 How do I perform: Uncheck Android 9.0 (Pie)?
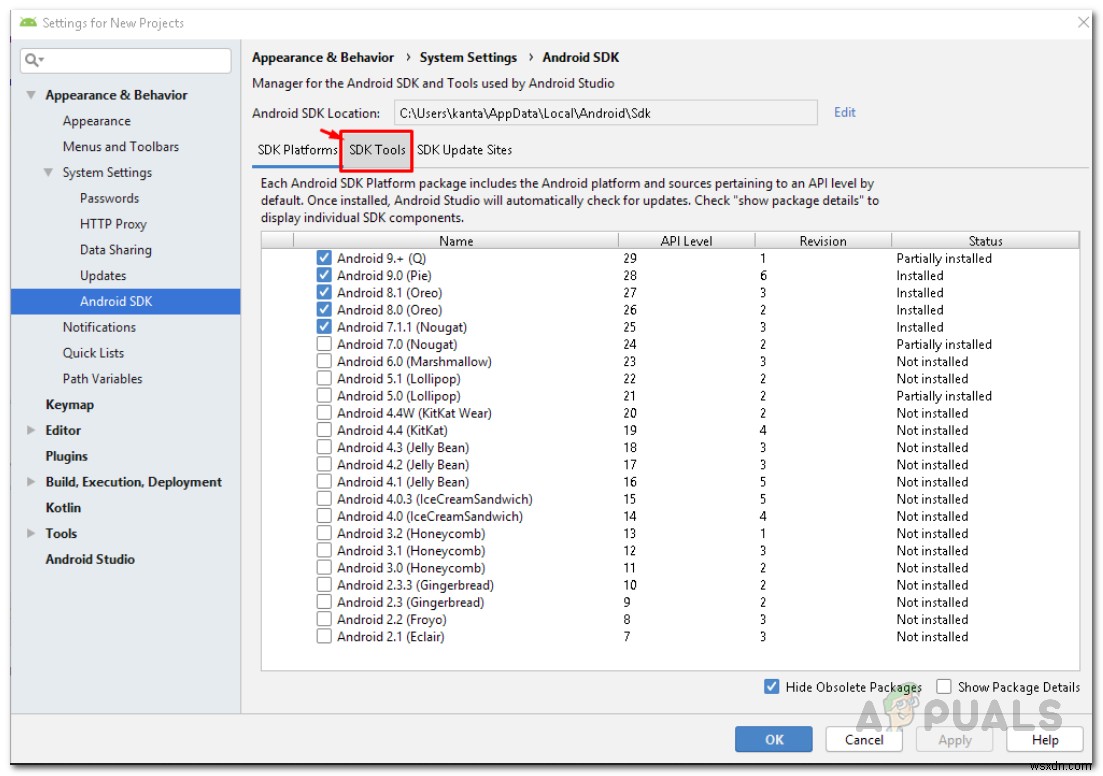(x=324, y=275)
